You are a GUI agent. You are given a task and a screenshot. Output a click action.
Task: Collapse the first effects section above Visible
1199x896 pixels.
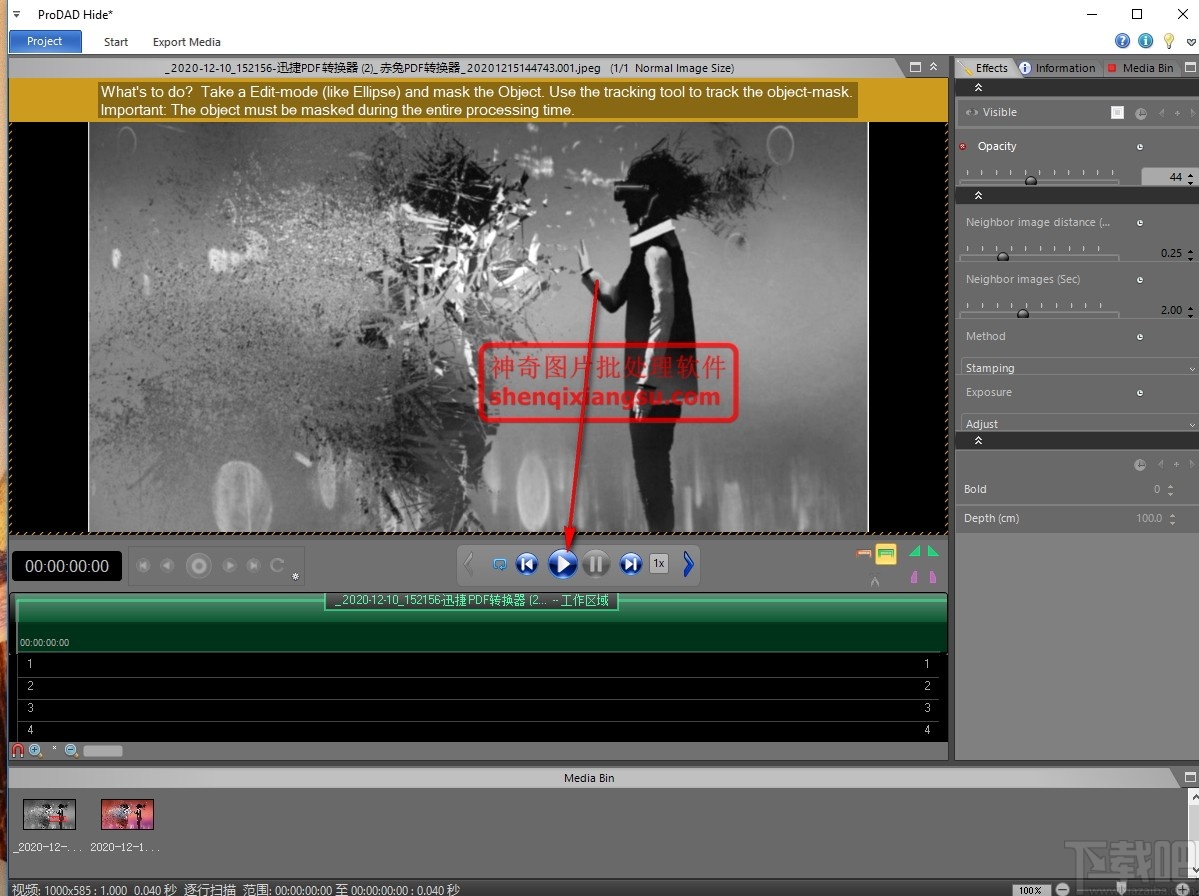(978, 88)
